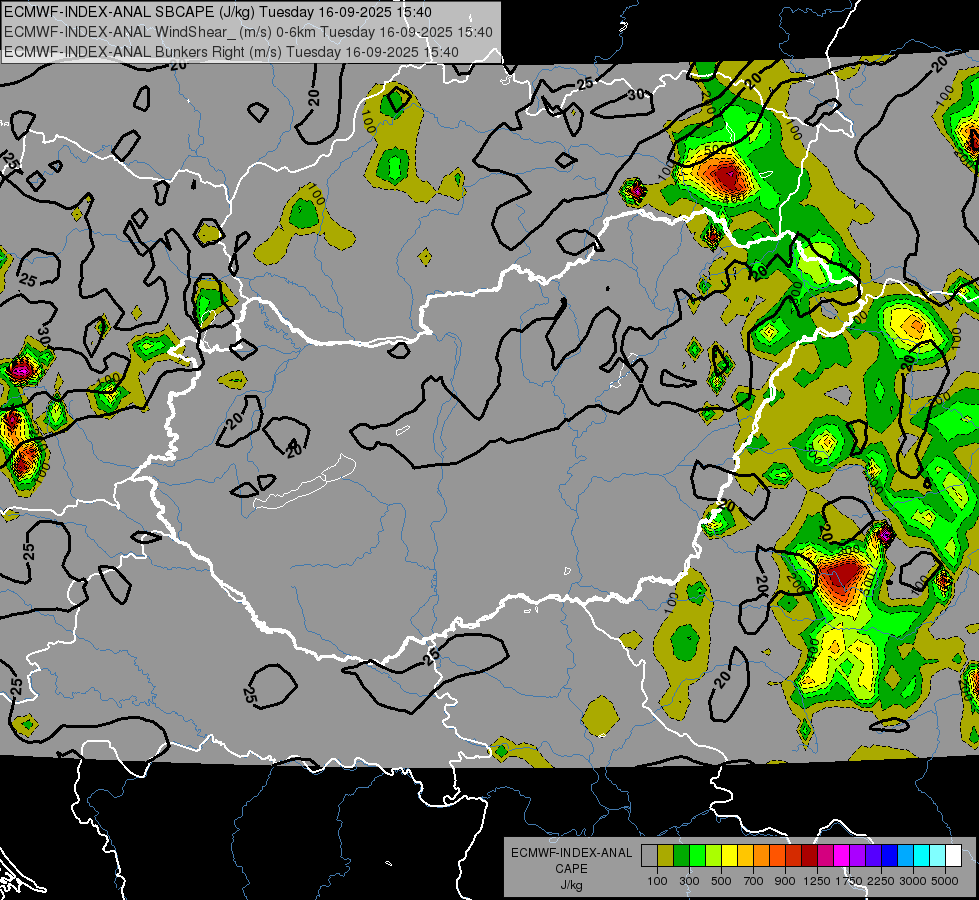Click the red CAPE maximum in the northeast
Viewport: 979px width, 900px height.
tap(726, 176)
